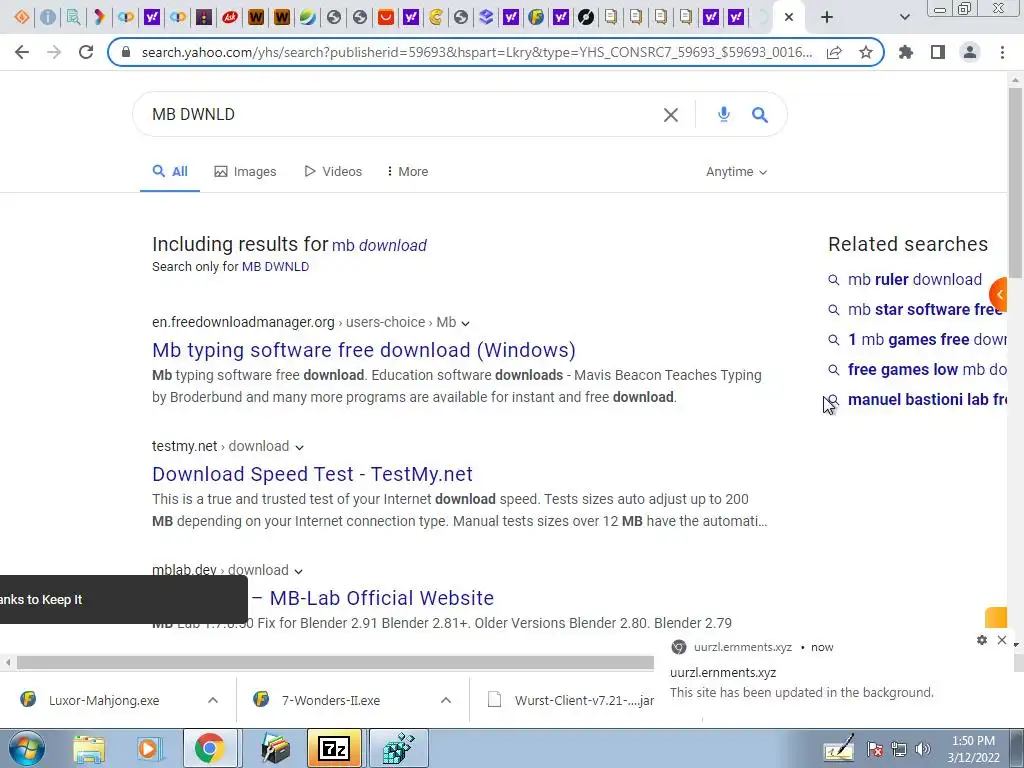
Task: Open related search 'free games low mb'
Action: pos(927,370)
